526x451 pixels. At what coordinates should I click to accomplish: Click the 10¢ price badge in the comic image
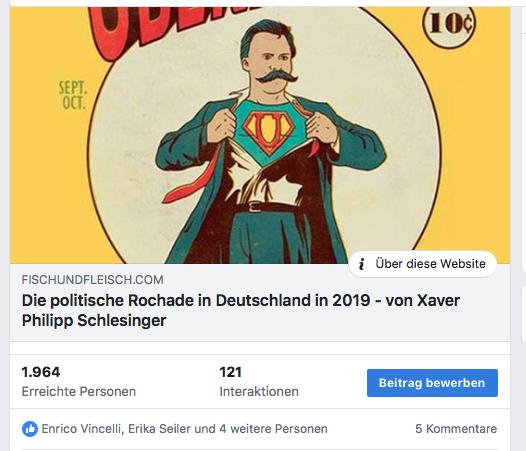tap(449, 24)
